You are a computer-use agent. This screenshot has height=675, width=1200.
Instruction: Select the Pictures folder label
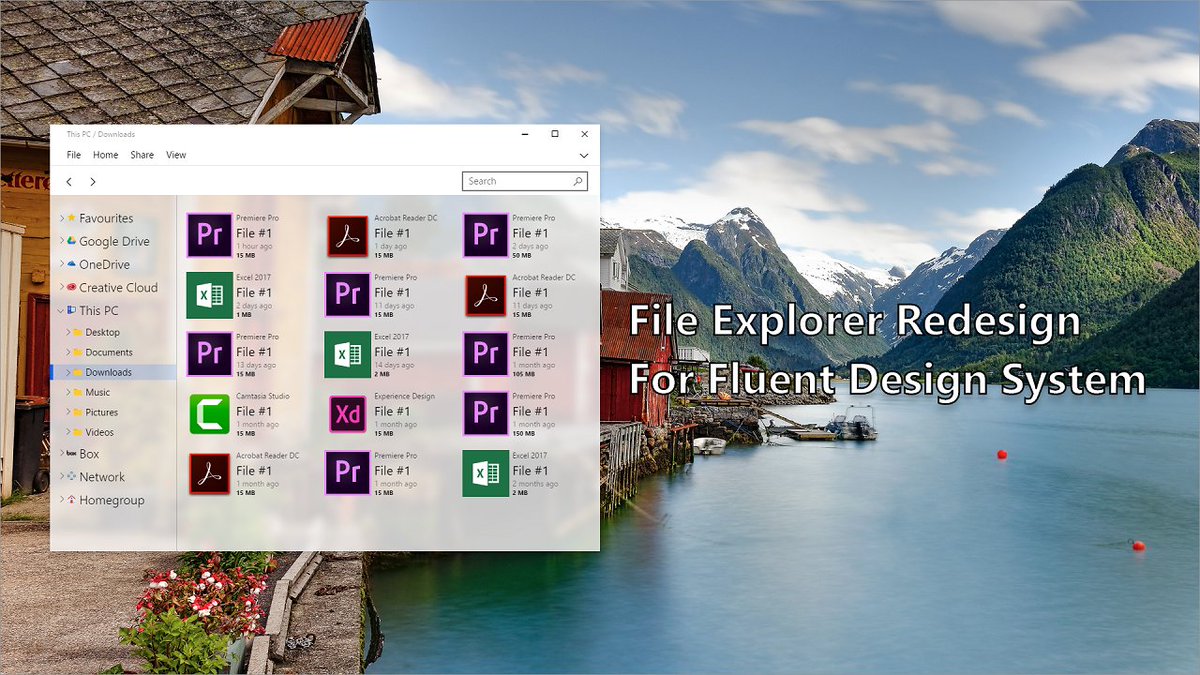click(x=101, y=412)
